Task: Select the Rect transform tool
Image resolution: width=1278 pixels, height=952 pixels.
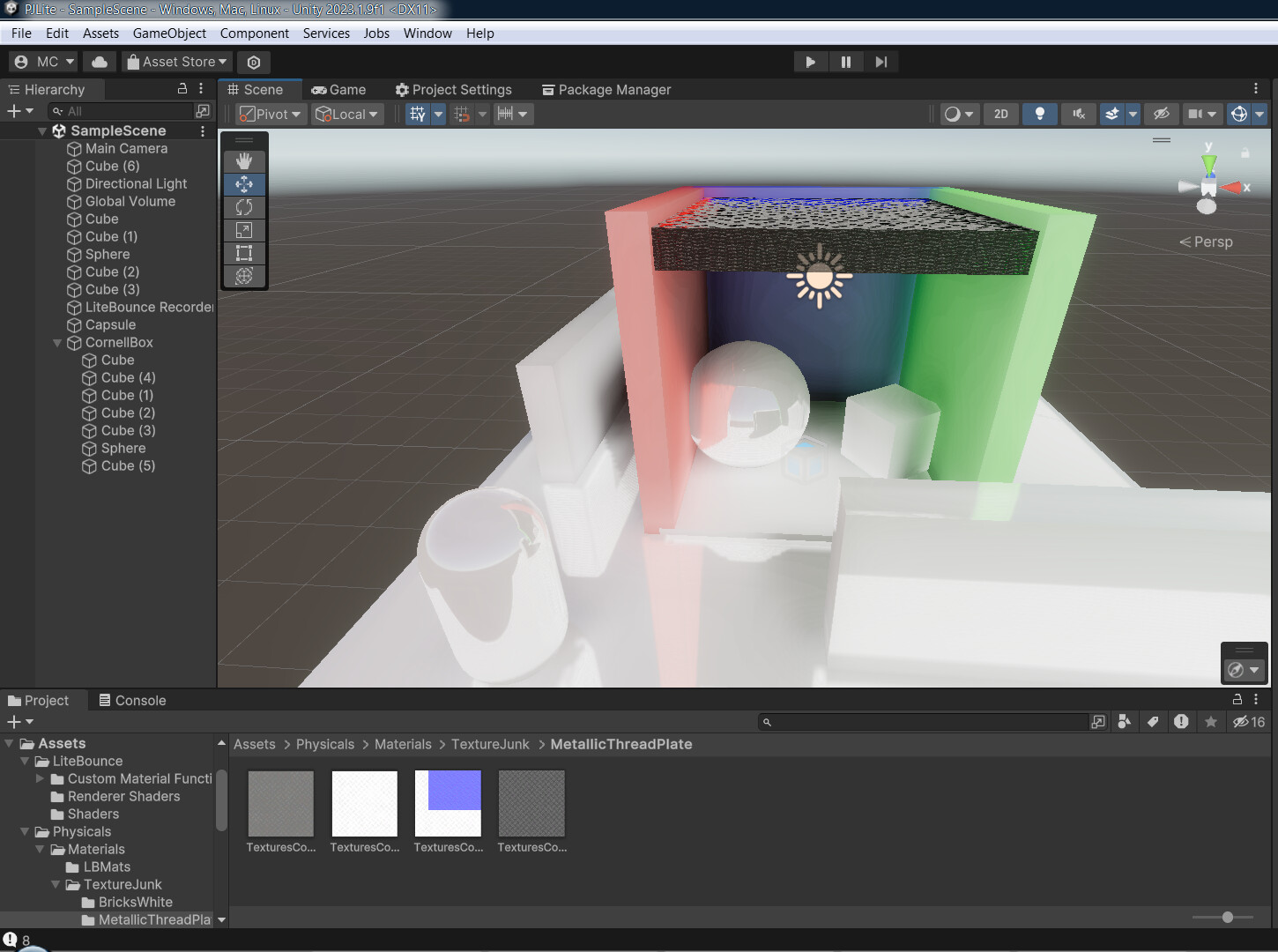Action: 244,253
